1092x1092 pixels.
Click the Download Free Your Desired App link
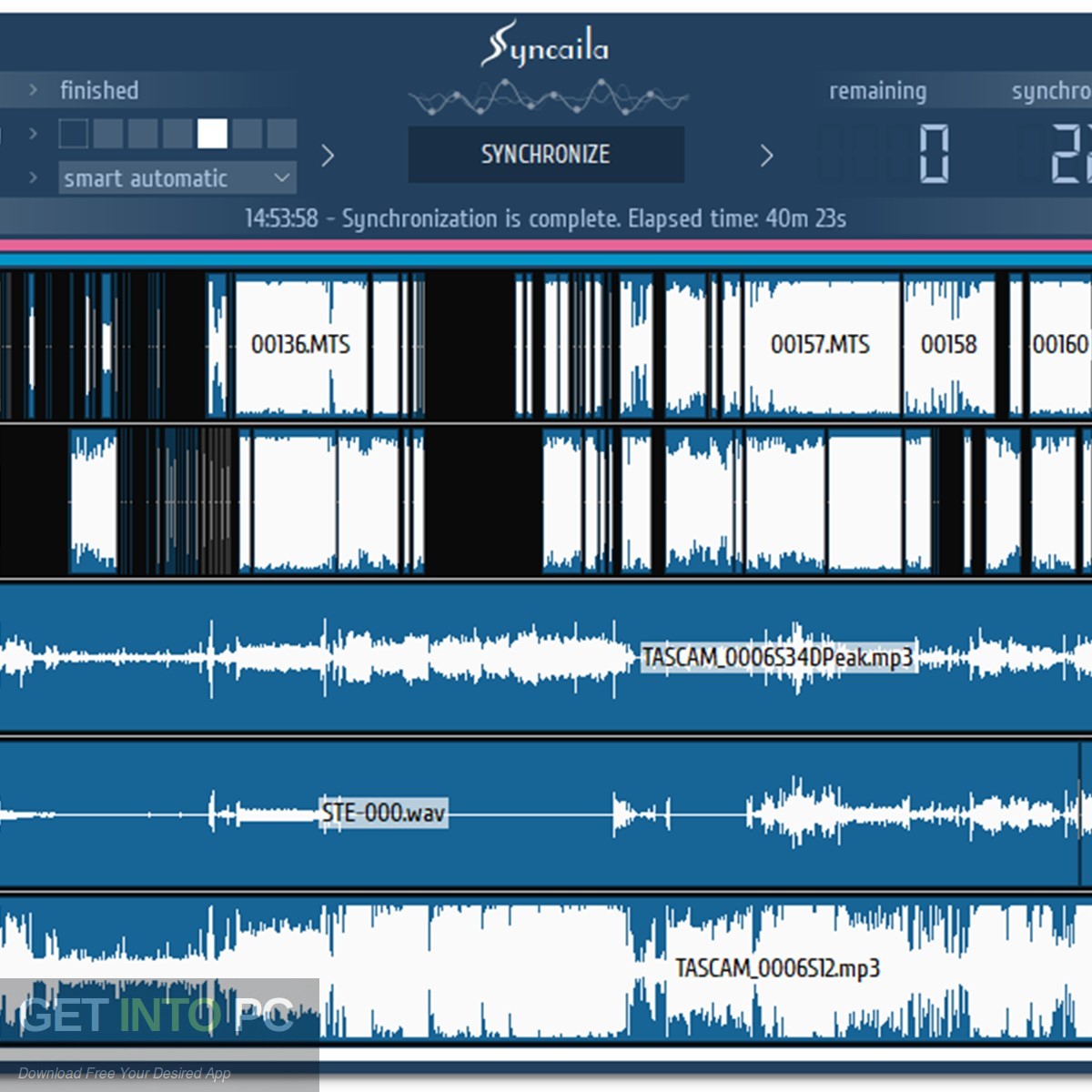click(x=126, y=1073)
